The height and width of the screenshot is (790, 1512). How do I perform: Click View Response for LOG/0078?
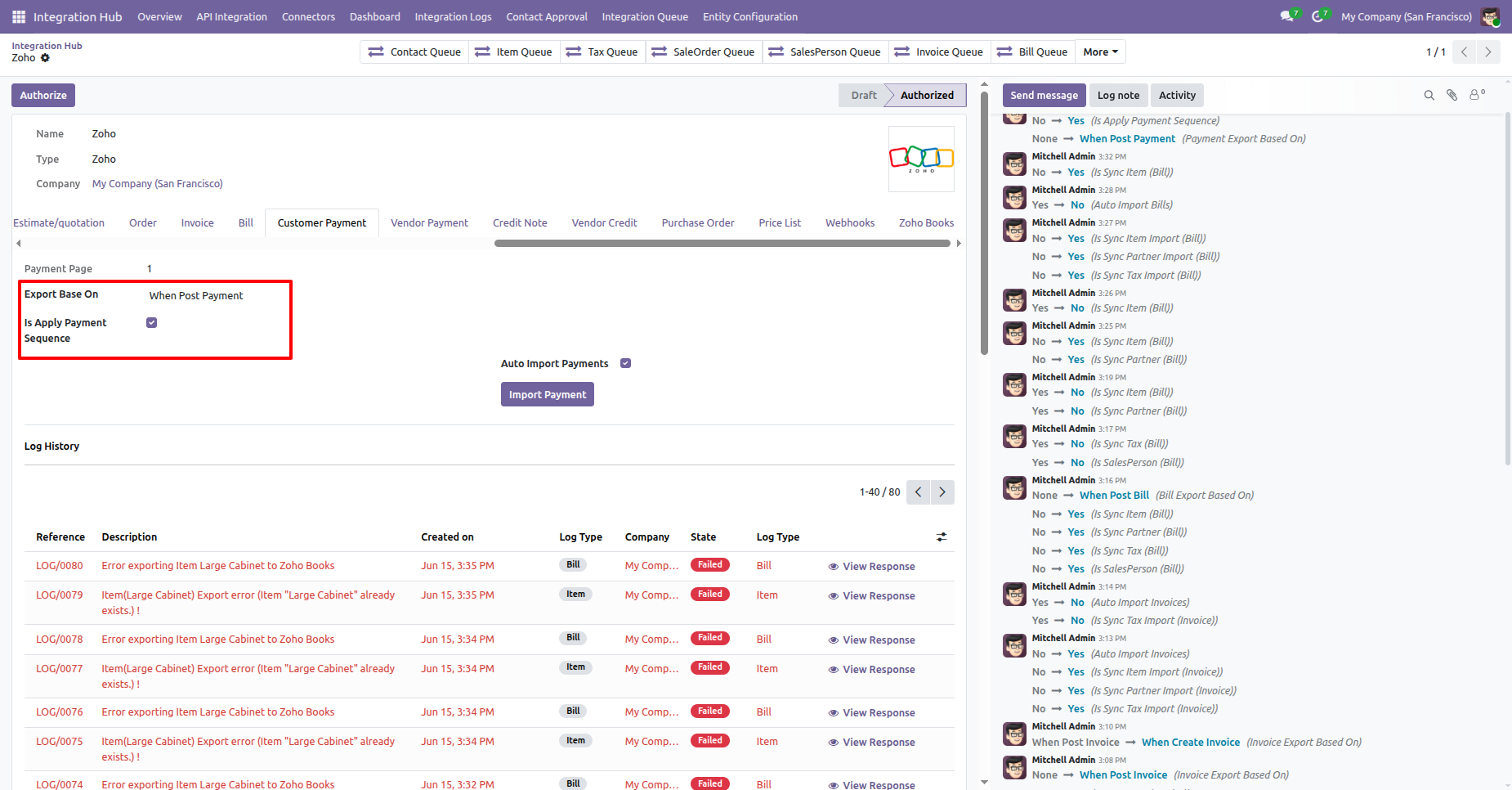click(871, 640)
